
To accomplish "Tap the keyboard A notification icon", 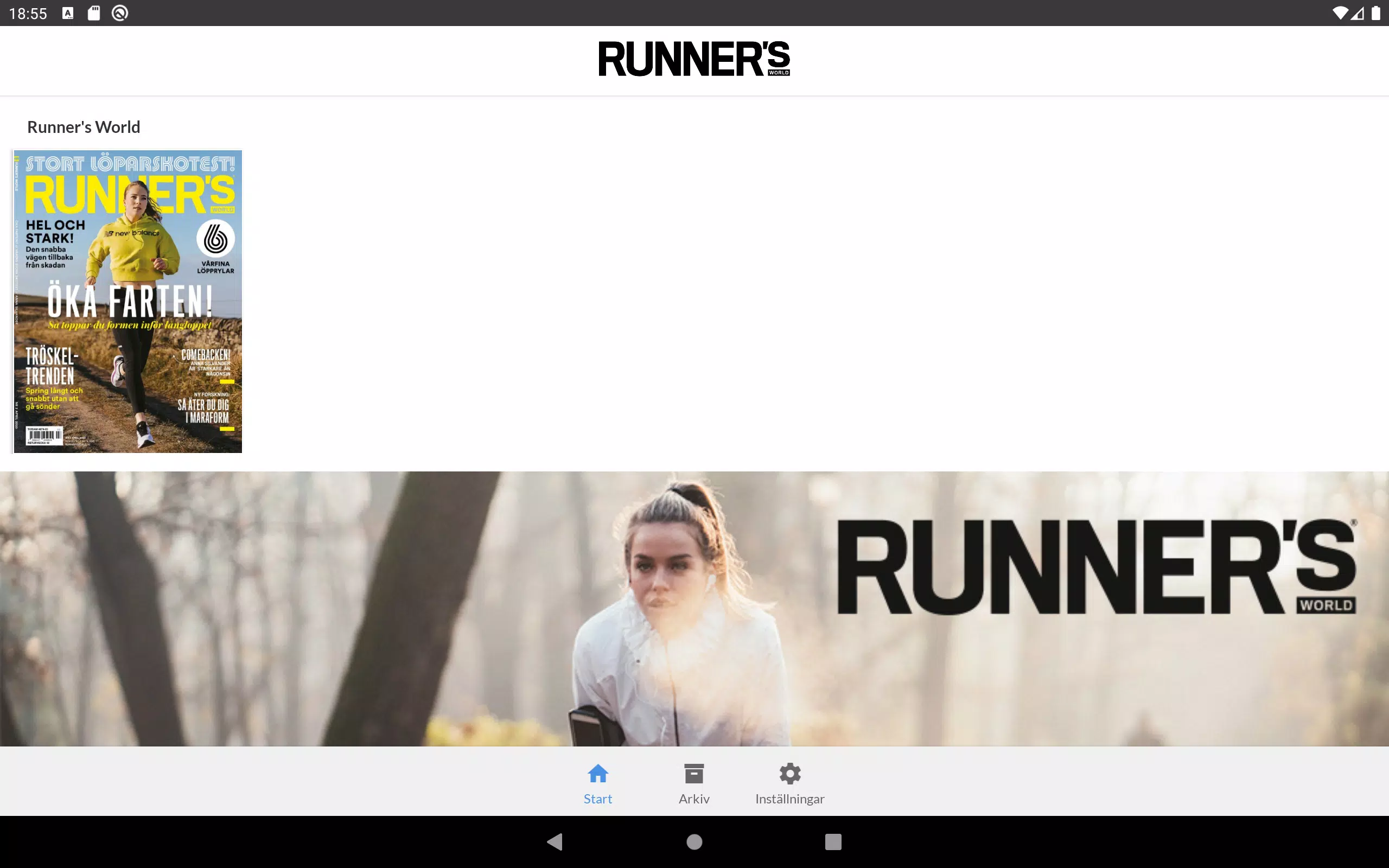I will (x=68, y=13).
